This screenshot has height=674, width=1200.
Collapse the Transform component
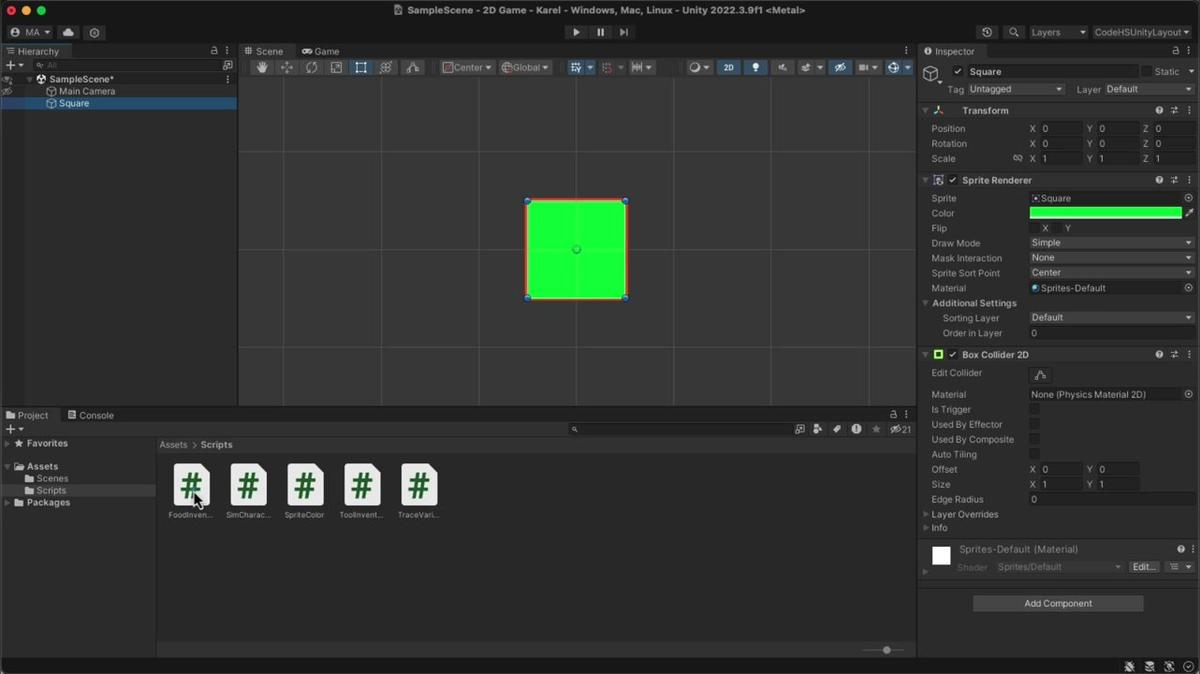925,110
